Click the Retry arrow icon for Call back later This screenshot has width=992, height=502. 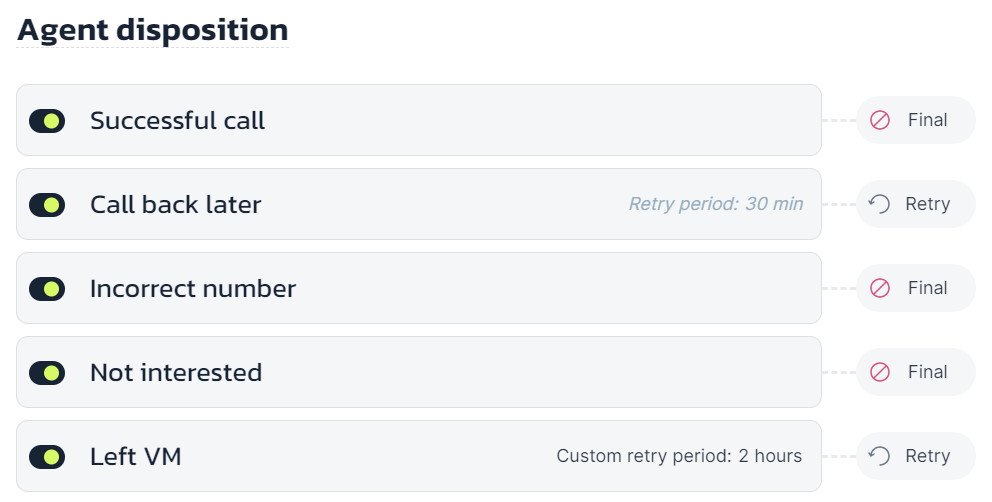click(879, 204)
